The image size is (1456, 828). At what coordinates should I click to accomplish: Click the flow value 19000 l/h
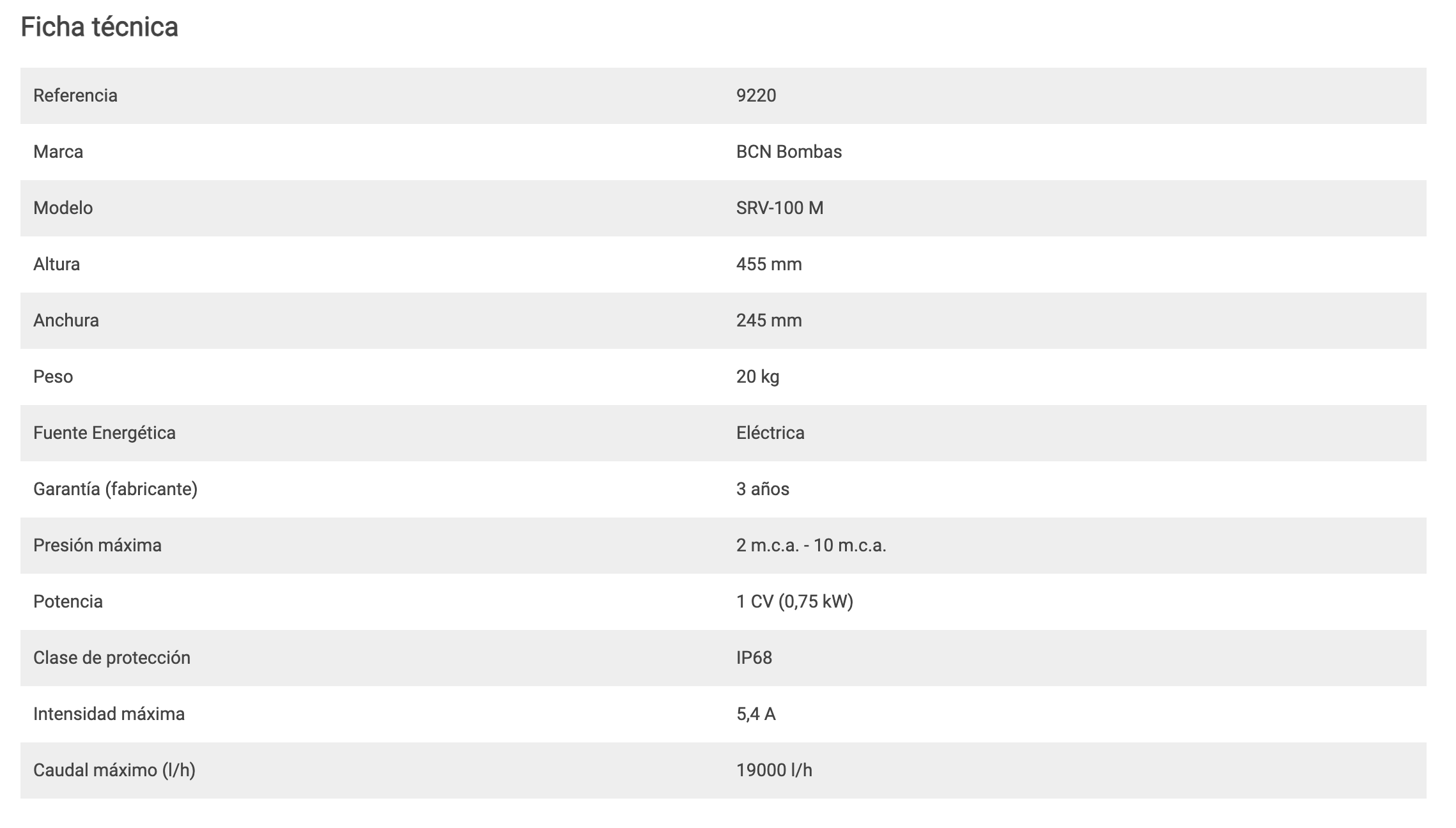[x=774, y=770]
